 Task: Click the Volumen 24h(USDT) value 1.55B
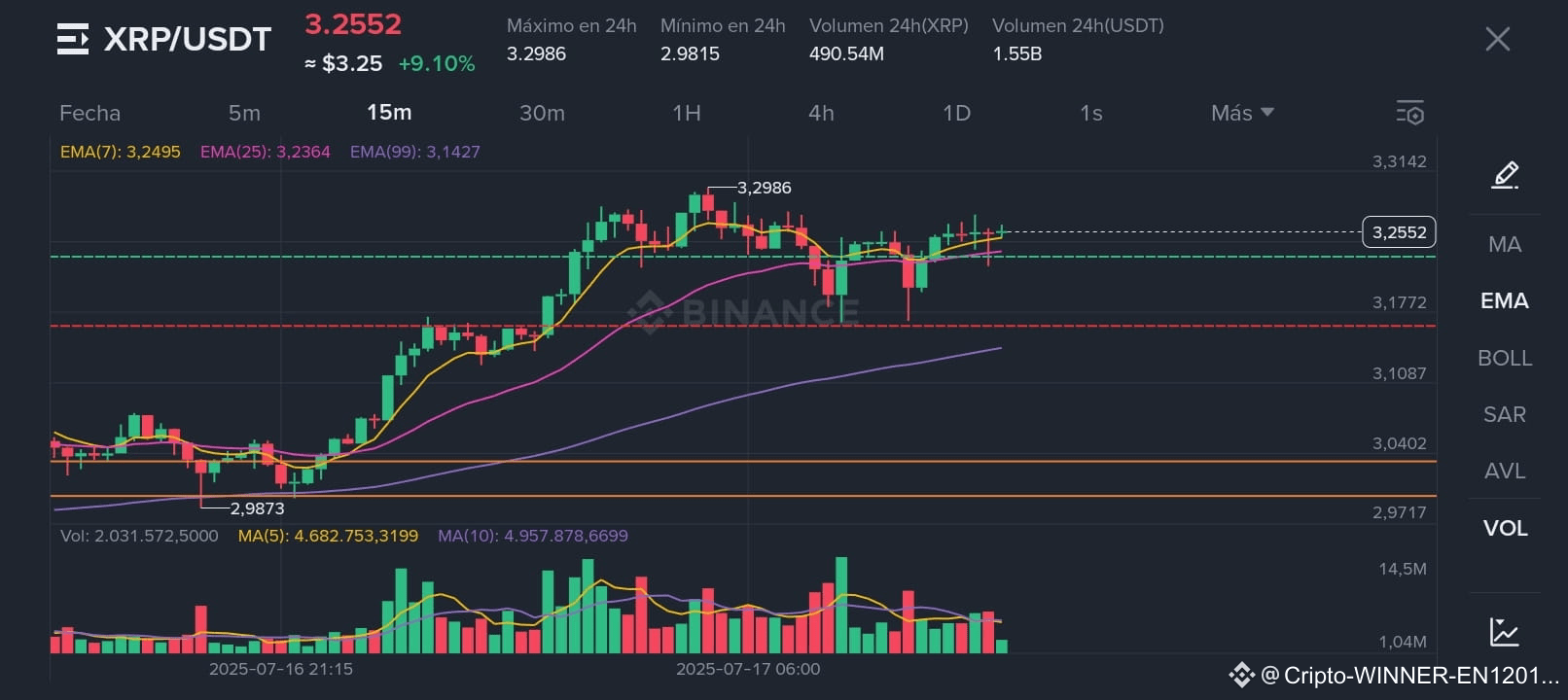click(x=1016, y=54)
